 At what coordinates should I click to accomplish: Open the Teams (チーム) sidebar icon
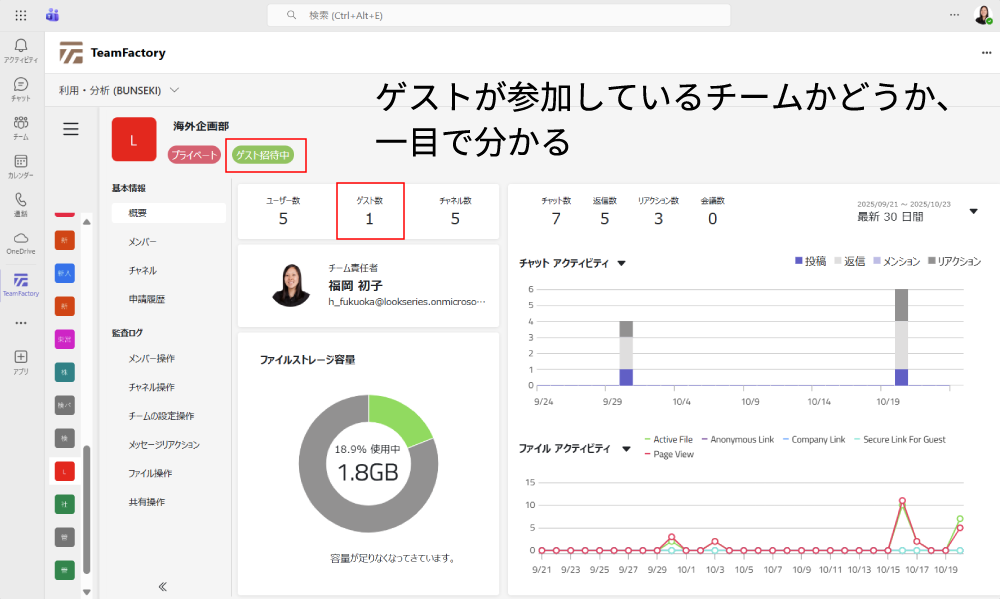(21, 126)
